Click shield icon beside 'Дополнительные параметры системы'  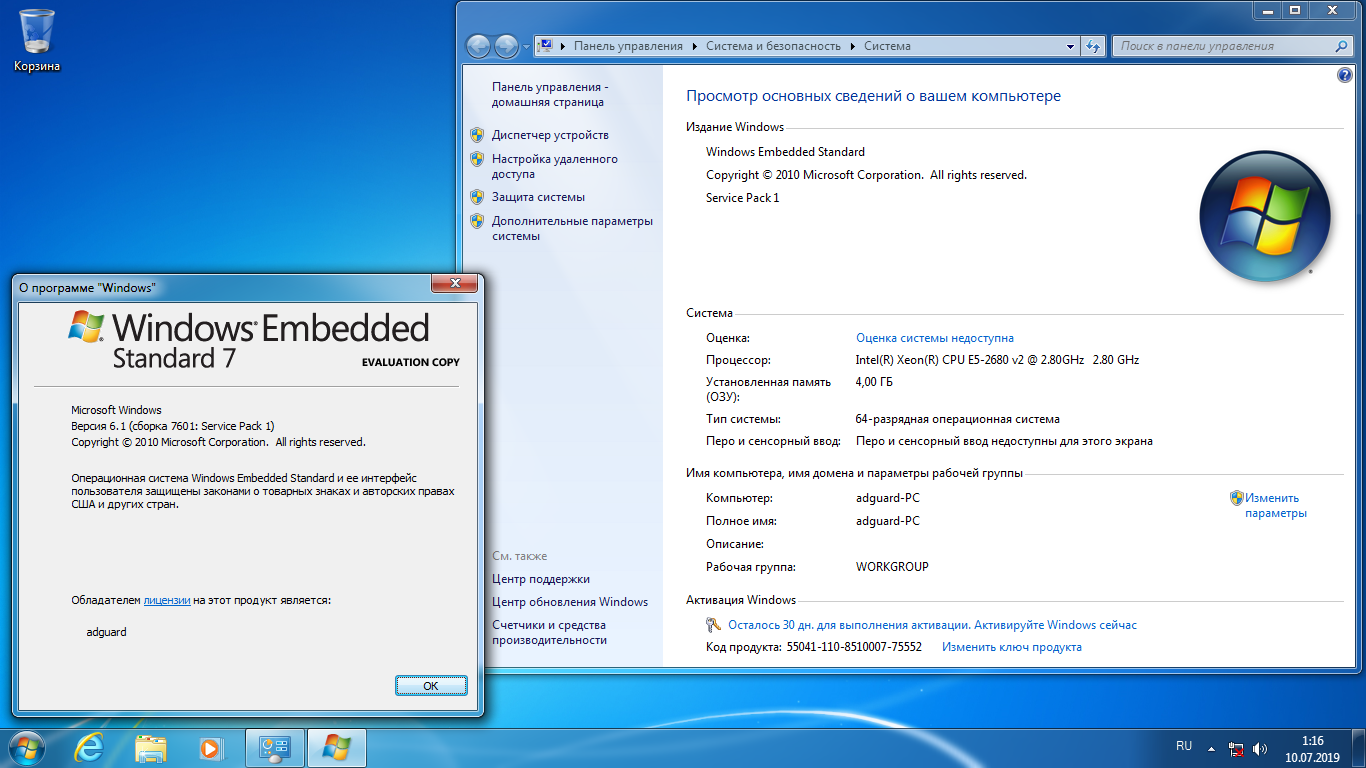click(477, 221)
